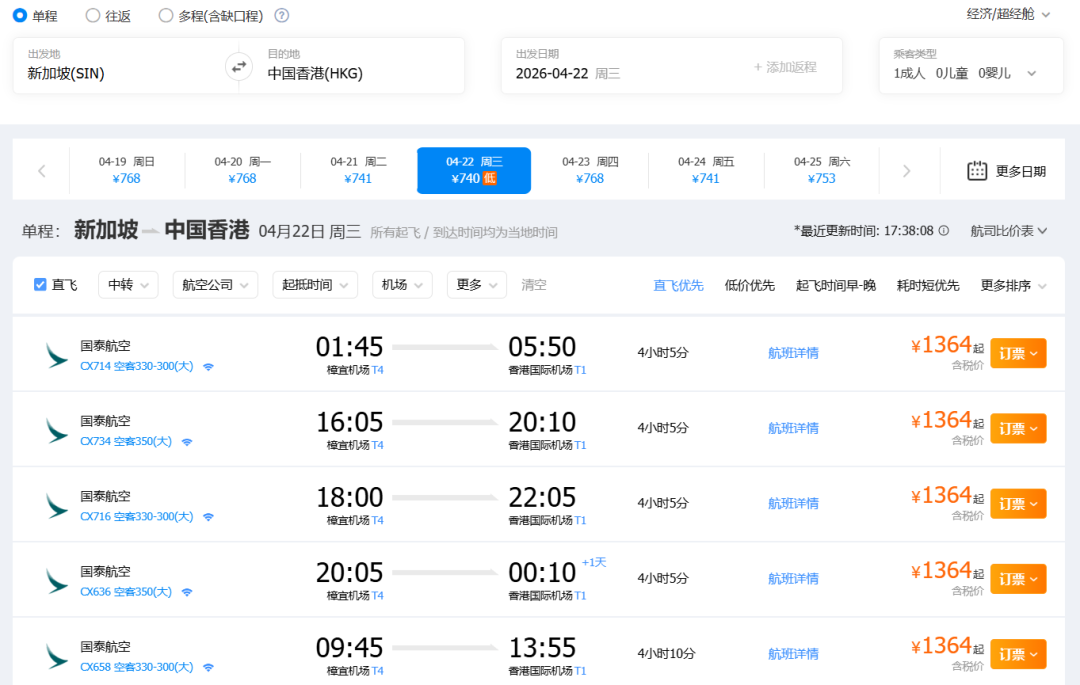Click the help icon beside 多程(含缺口程)
The image size is (1080, 685).
pos(282,15)
